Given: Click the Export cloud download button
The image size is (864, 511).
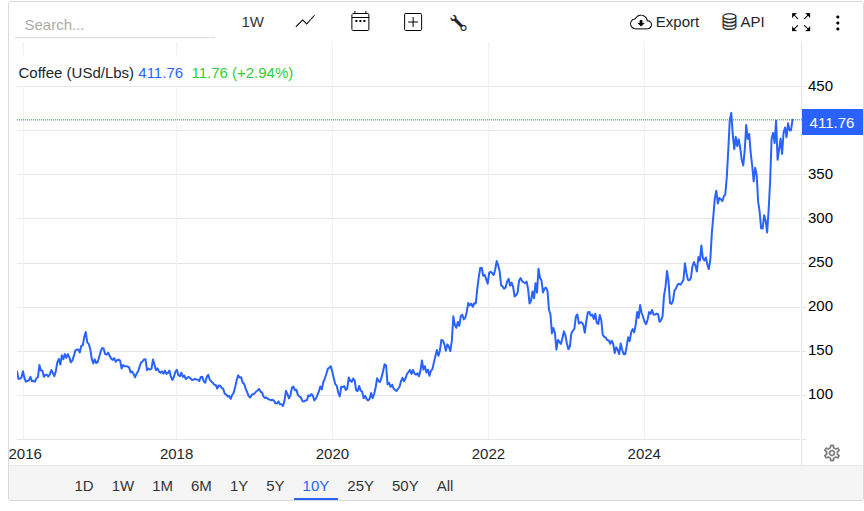Looking at the screenshot, I should point(665,22).
